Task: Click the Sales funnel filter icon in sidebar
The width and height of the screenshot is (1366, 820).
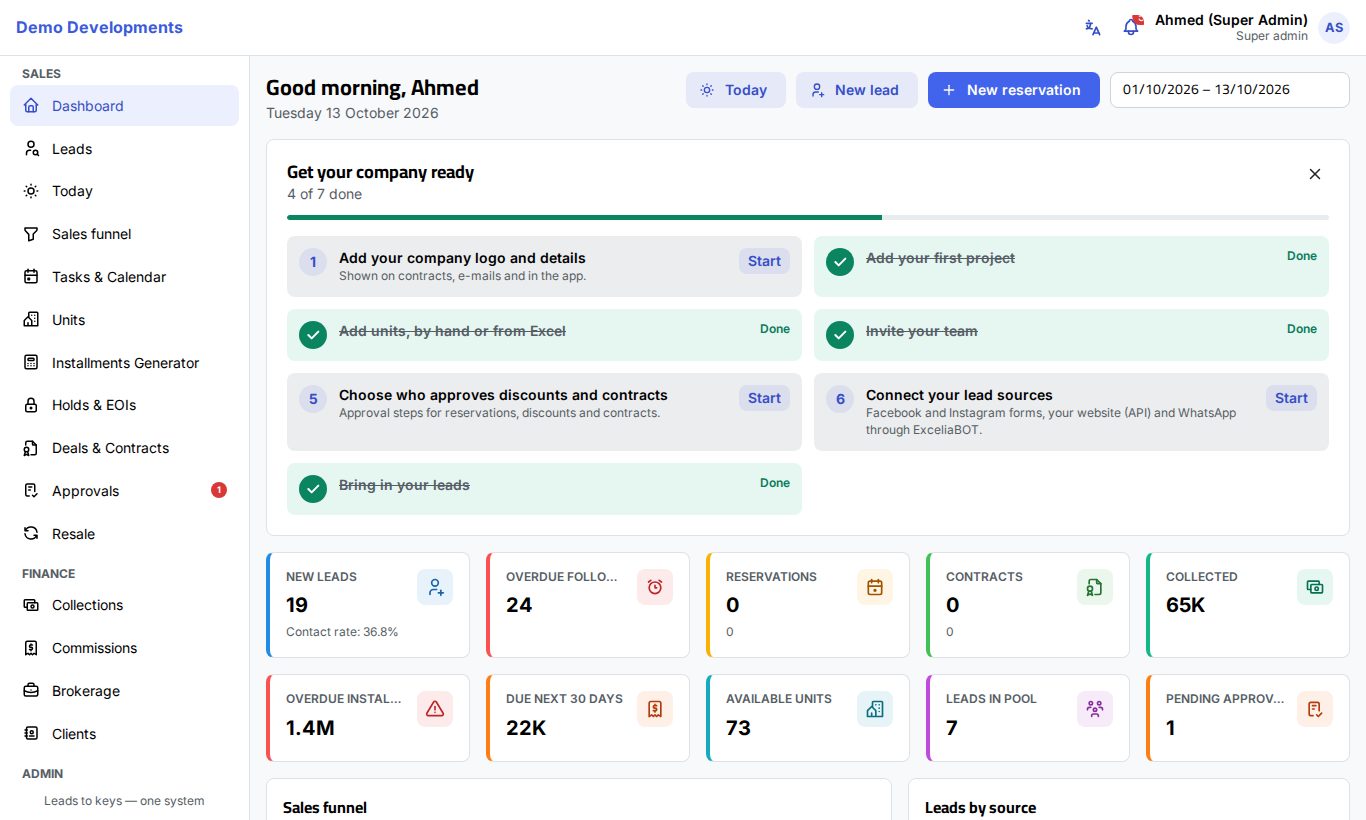Action: [x=31, y=234]
